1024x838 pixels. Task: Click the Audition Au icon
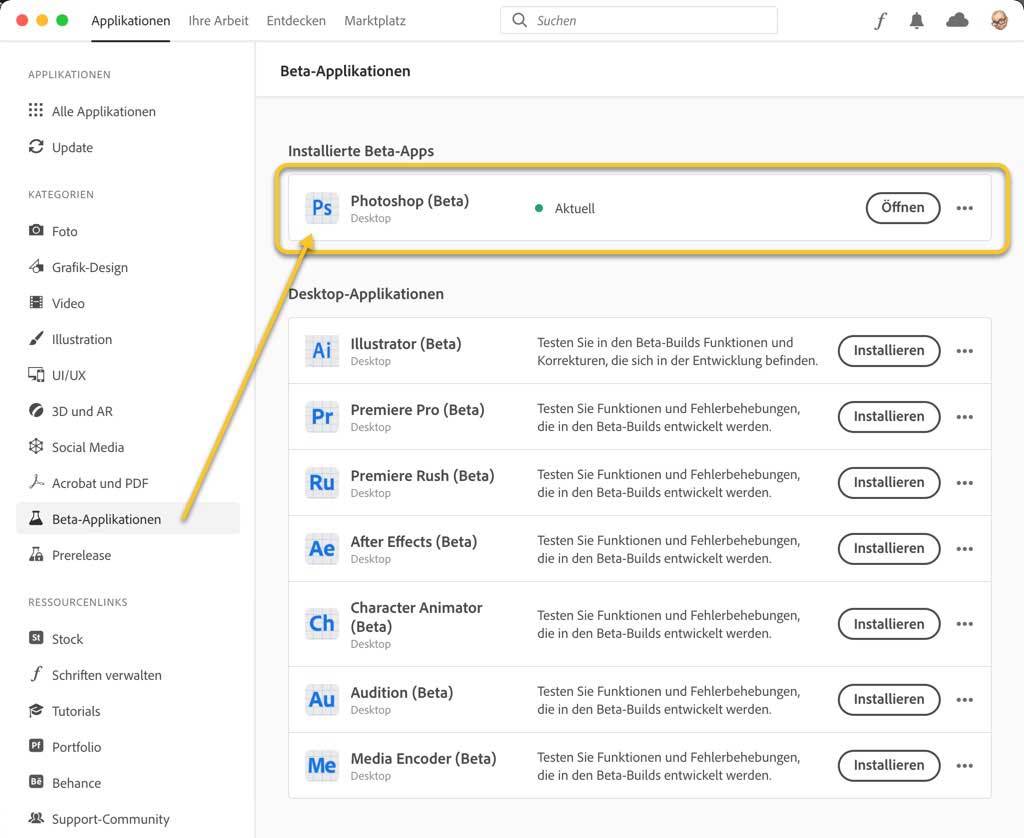[x=322, y=700]
